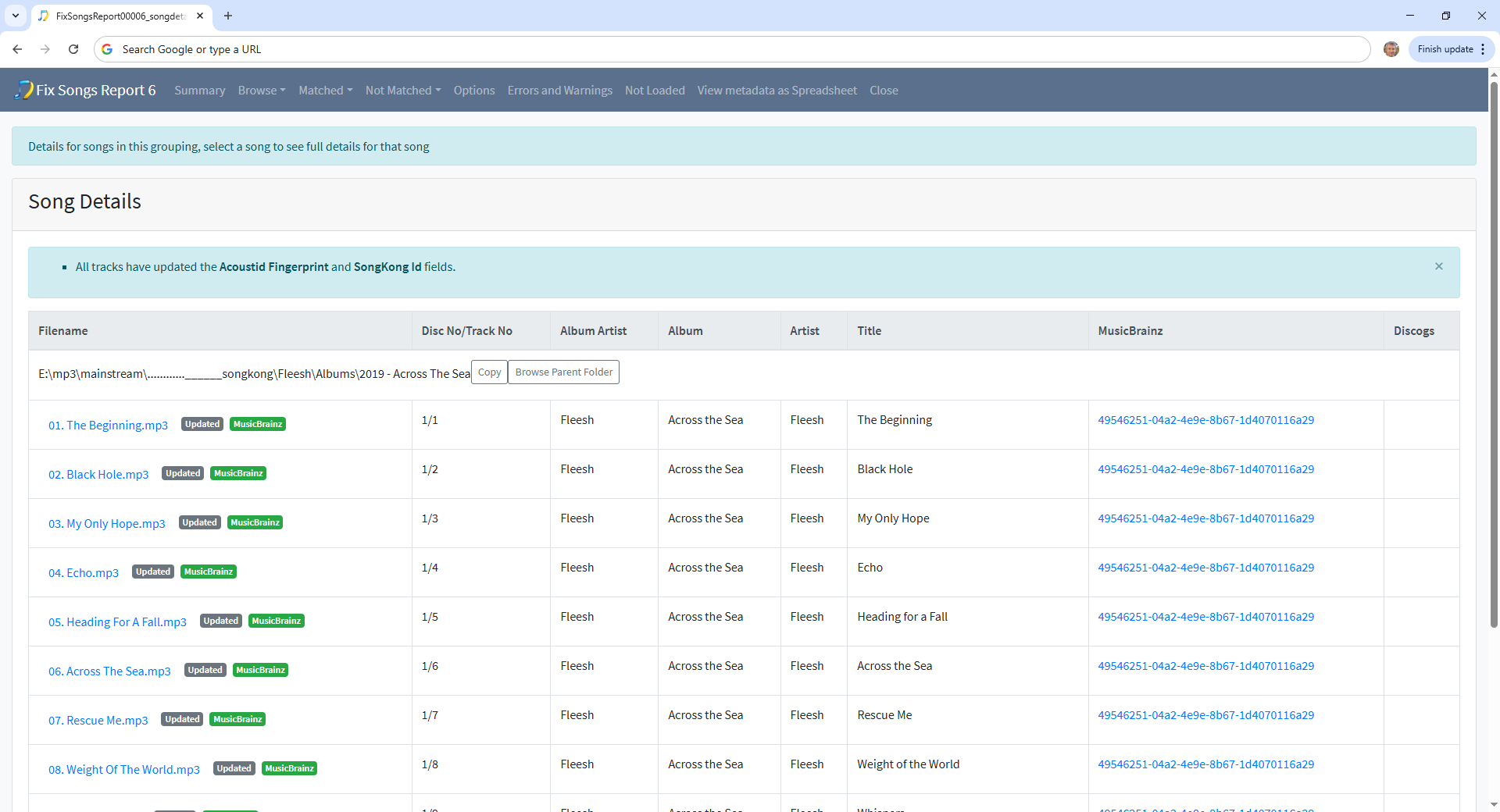
Task: Dismiss the Acoustid Fingerprint info alert
Action: click(1438, 266)
